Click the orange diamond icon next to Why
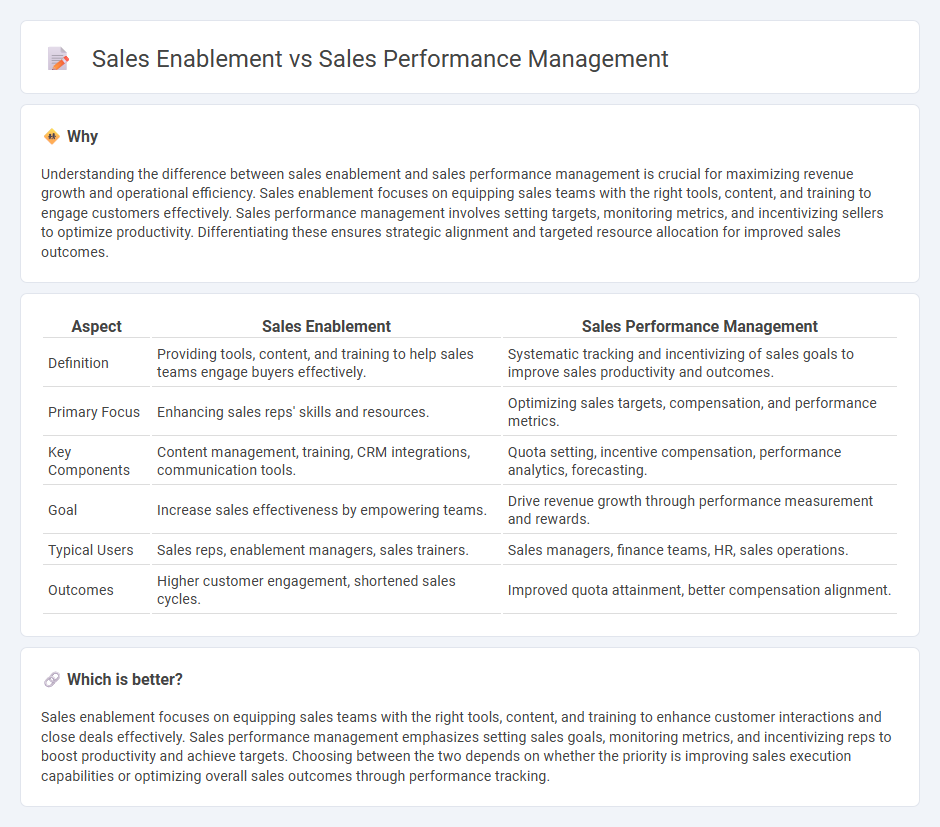 [52, 137]
